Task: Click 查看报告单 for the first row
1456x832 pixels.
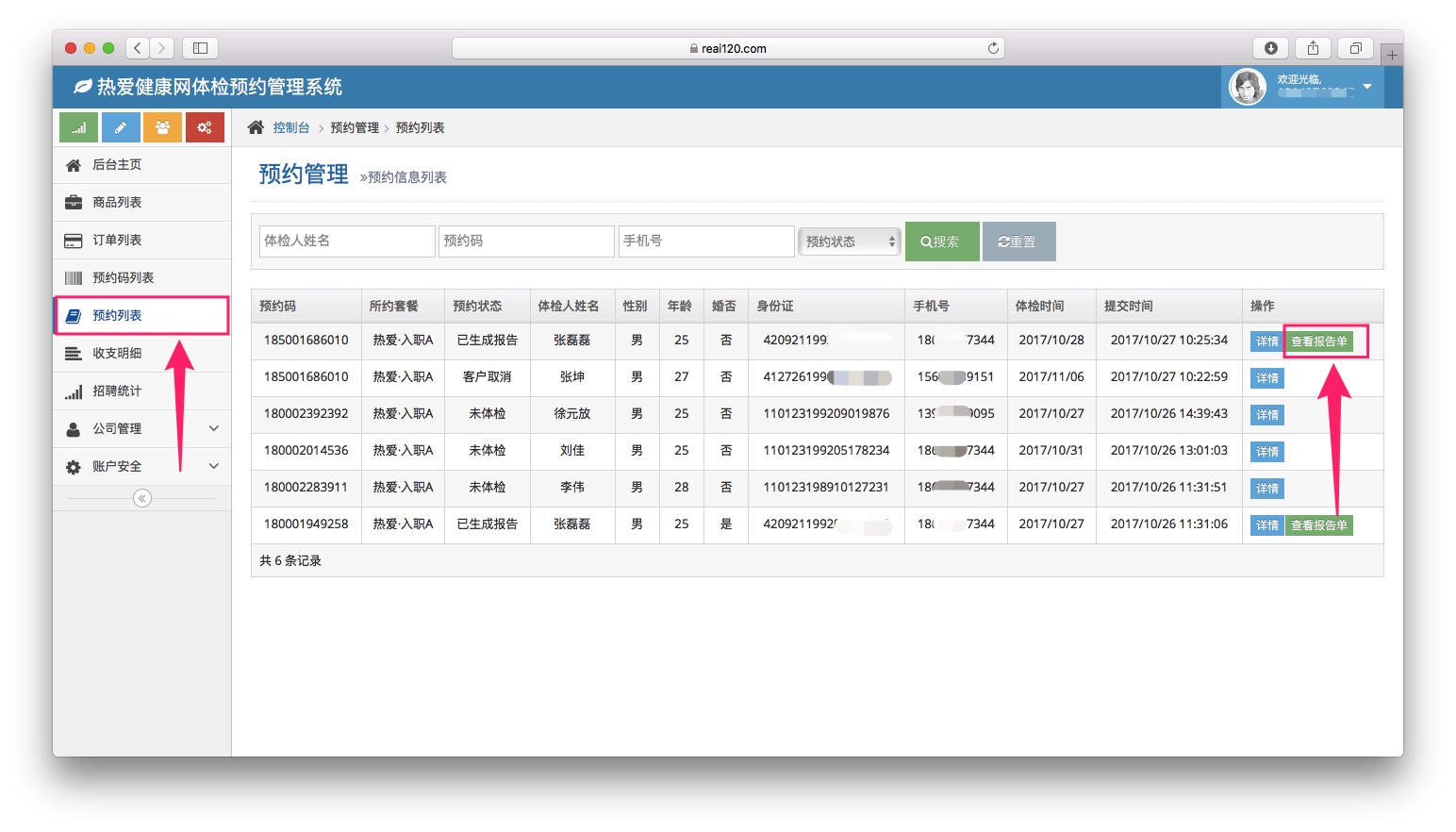Action: pyautogui.click(x=1318, y=341)
